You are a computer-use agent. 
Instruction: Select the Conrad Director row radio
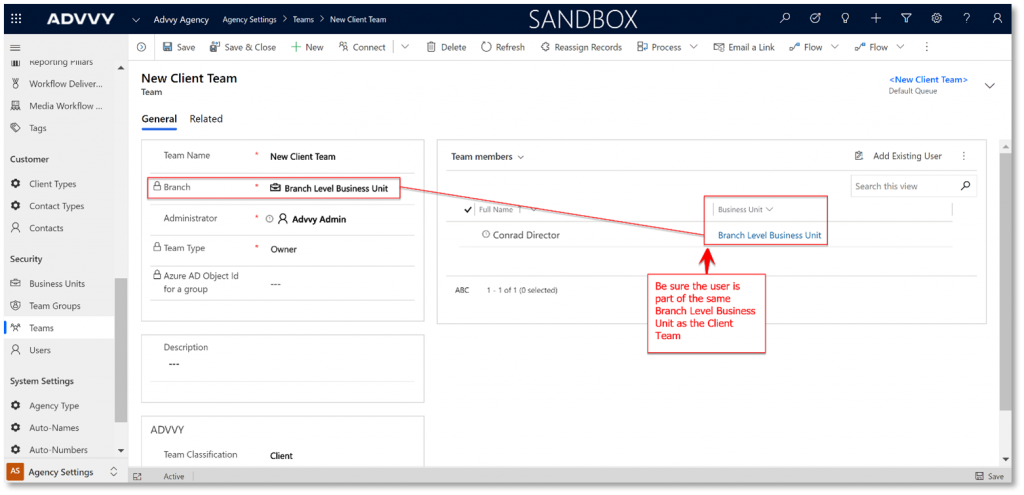pos(486,235)
